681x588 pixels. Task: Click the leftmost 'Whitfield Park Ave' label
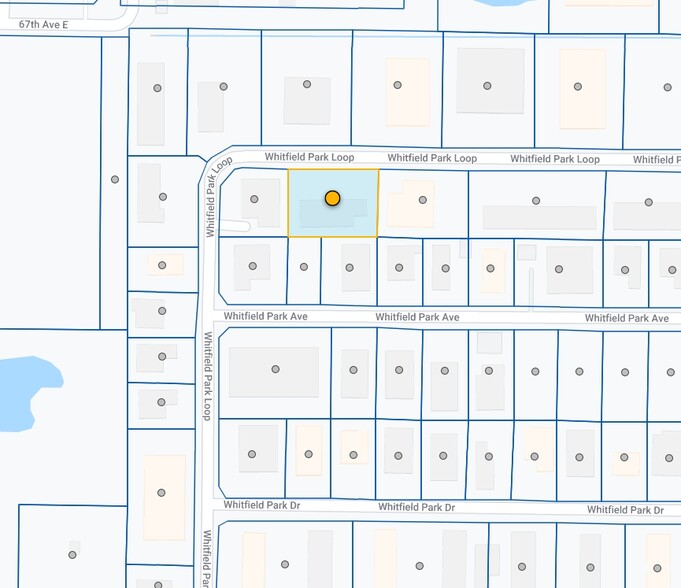click(x=266, y=316)
